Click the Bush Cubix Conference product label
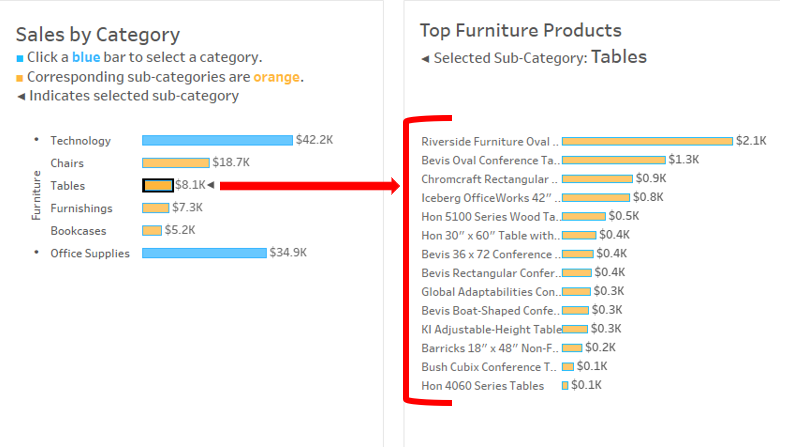This screenshot has width=789, height=447. [488, 367]
